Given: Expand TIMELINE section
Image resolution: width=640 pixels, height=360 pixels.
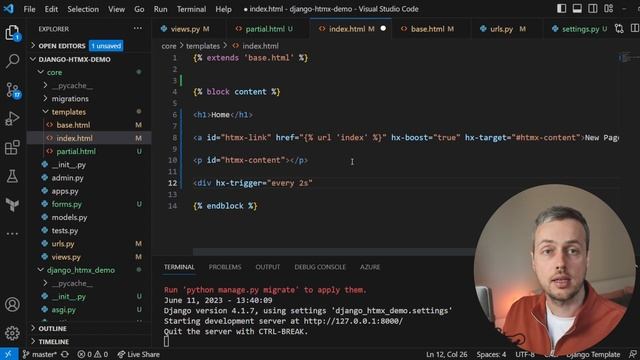Looking at the screenshot, I should pos(89,341).
